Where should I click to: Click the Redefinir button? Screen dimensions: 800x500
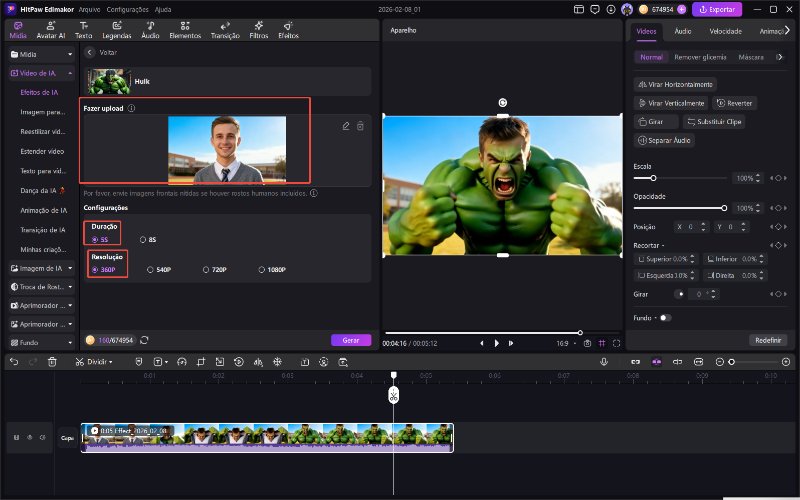(768, 340)
